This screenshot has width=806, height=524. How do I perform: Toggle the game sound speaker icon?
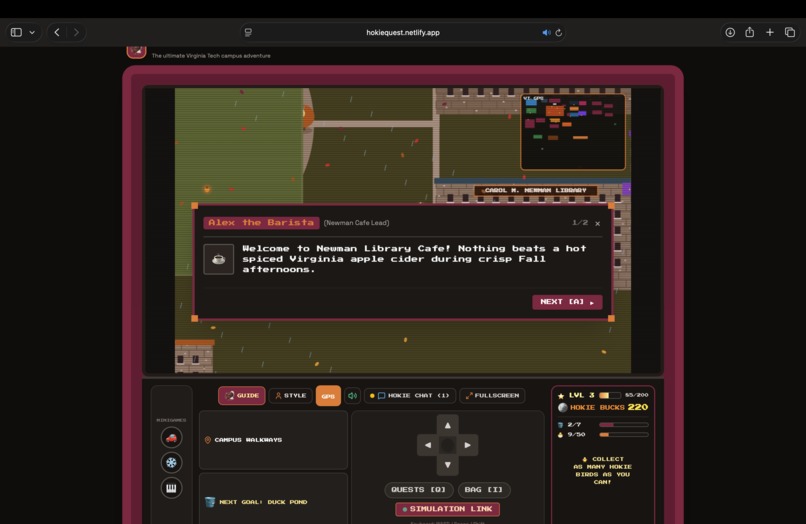click(353, 395)
